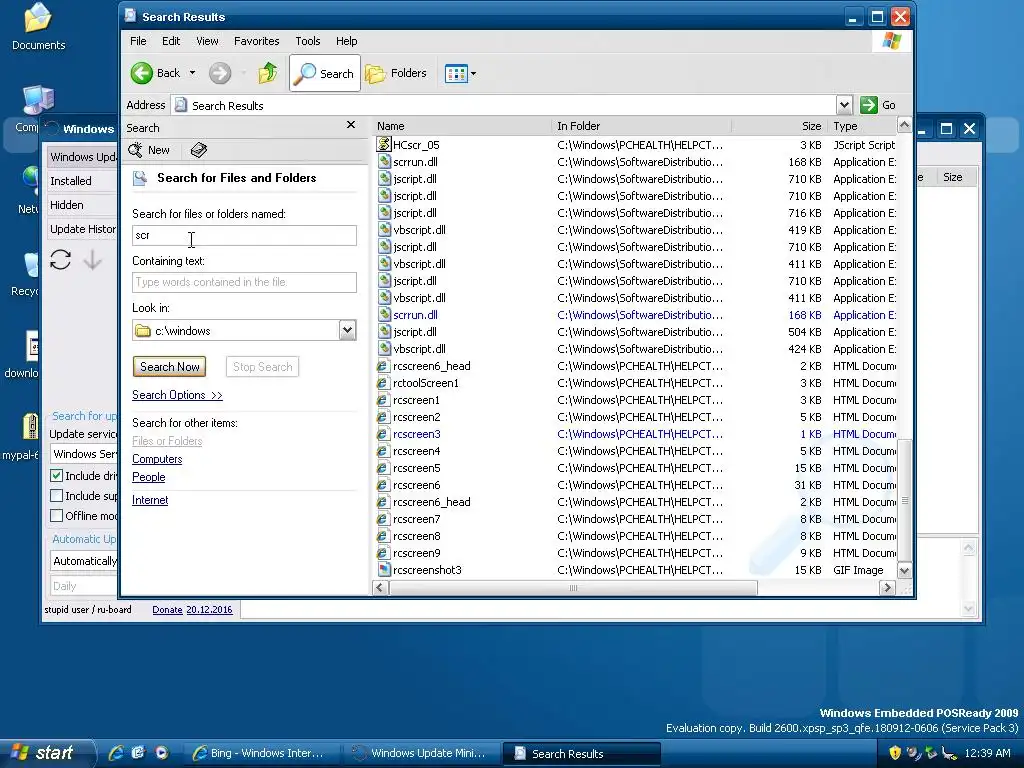Open the View menu
This screenshot has height=768, width=1024.
(x=207, y=41)
